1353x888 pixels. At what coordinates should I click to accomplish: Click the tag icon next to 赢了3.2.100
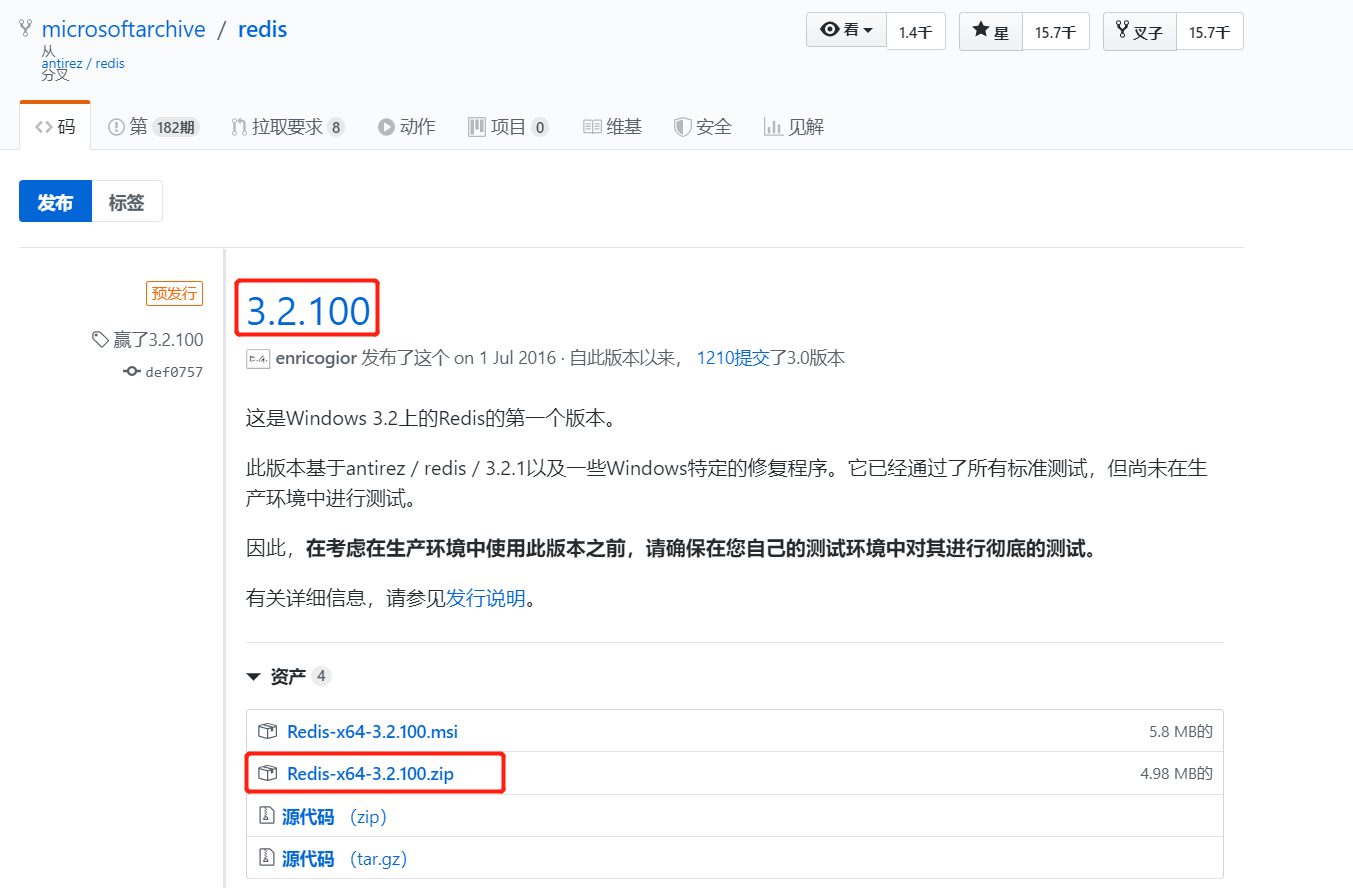pyautogui.click(x=100, y=339)
